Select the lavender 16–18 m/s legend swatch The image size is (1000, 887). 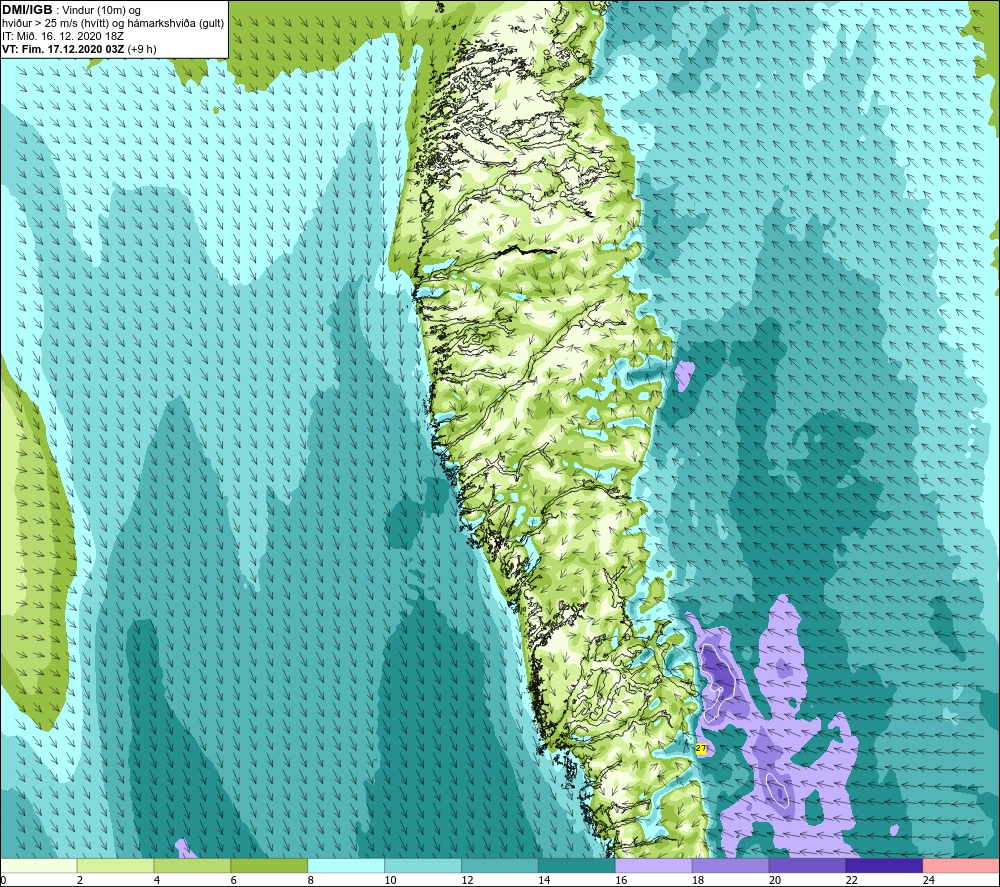point(654,865)
